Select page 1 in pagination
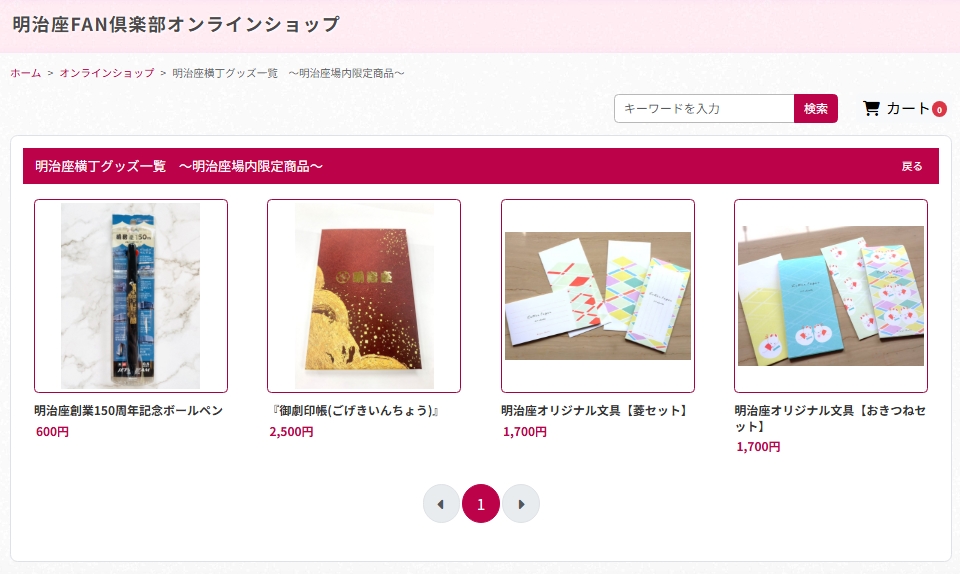This screenshot has width=960, height=574. click(x=481, y=504)
